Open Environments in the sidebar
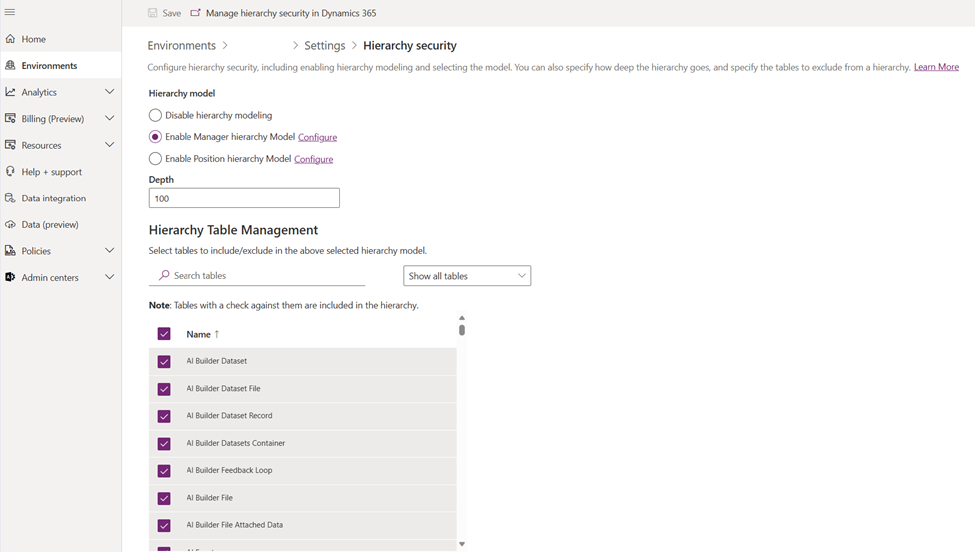 pyautogui.click(x=49, y=66)
